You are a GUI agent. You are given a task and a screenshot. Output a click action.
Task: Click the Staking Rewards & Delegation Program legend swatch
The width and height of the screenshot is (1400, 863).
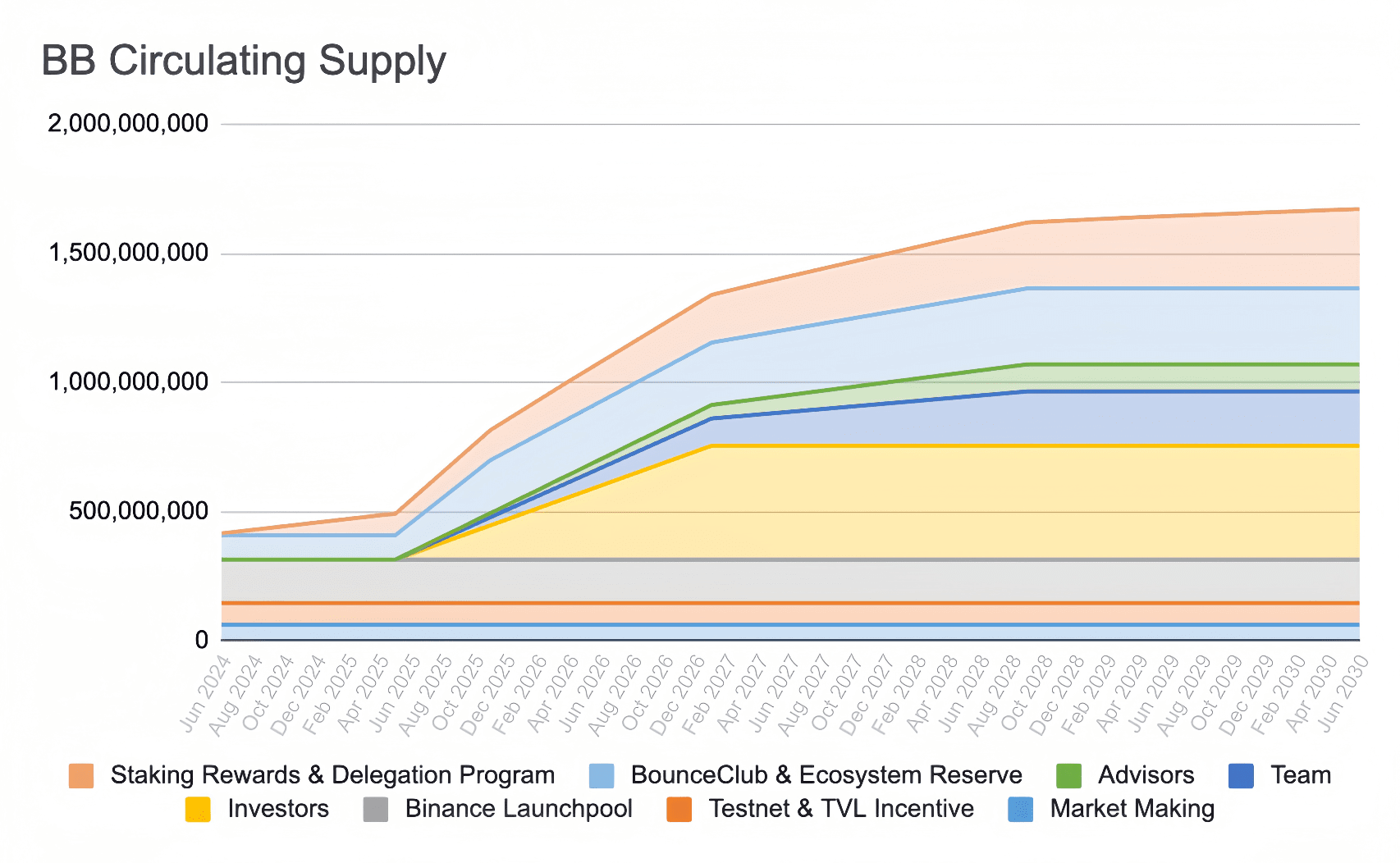[81, 775]
